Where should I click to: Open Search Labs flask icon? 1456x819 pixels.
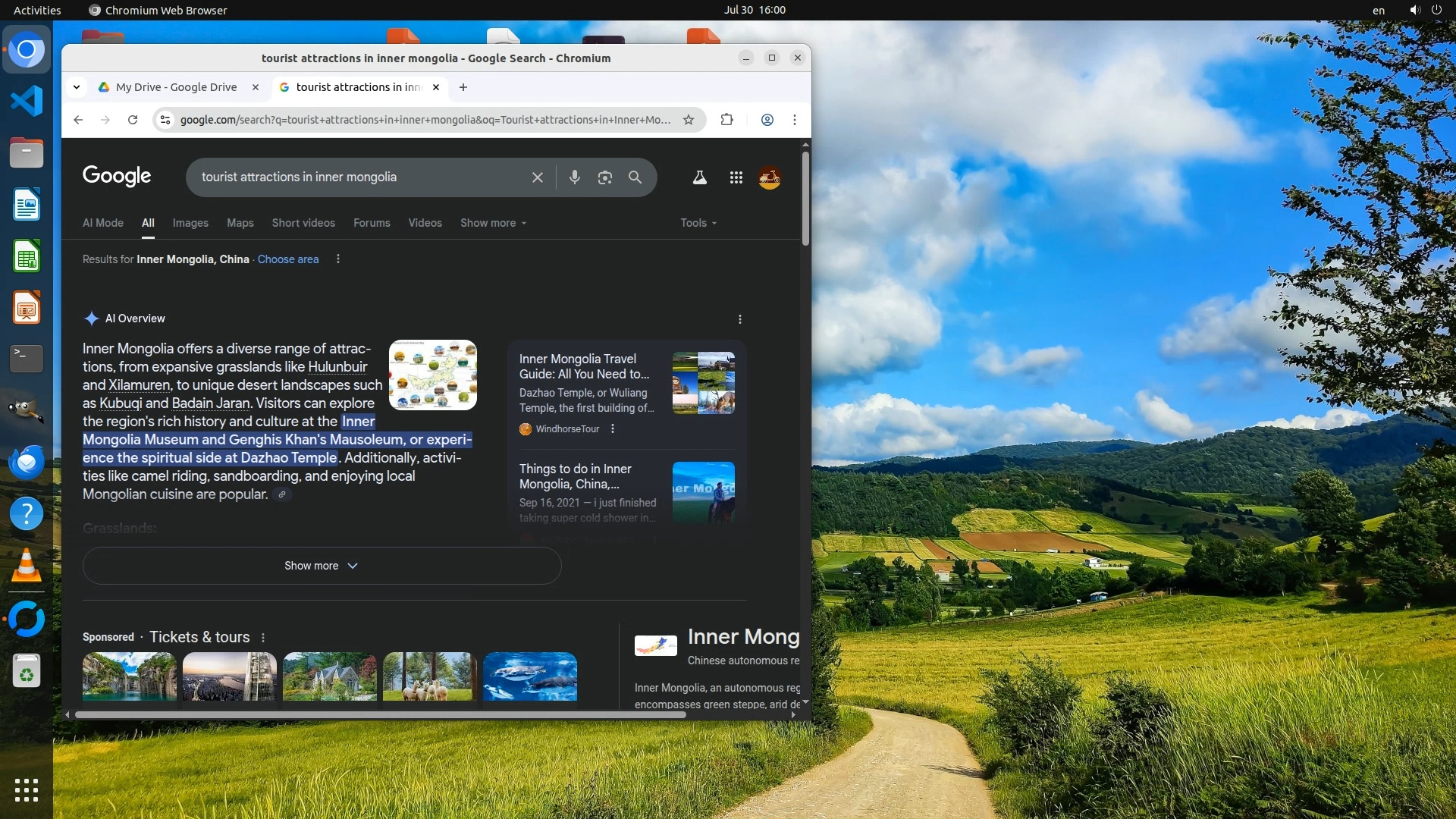pos(699,177)
